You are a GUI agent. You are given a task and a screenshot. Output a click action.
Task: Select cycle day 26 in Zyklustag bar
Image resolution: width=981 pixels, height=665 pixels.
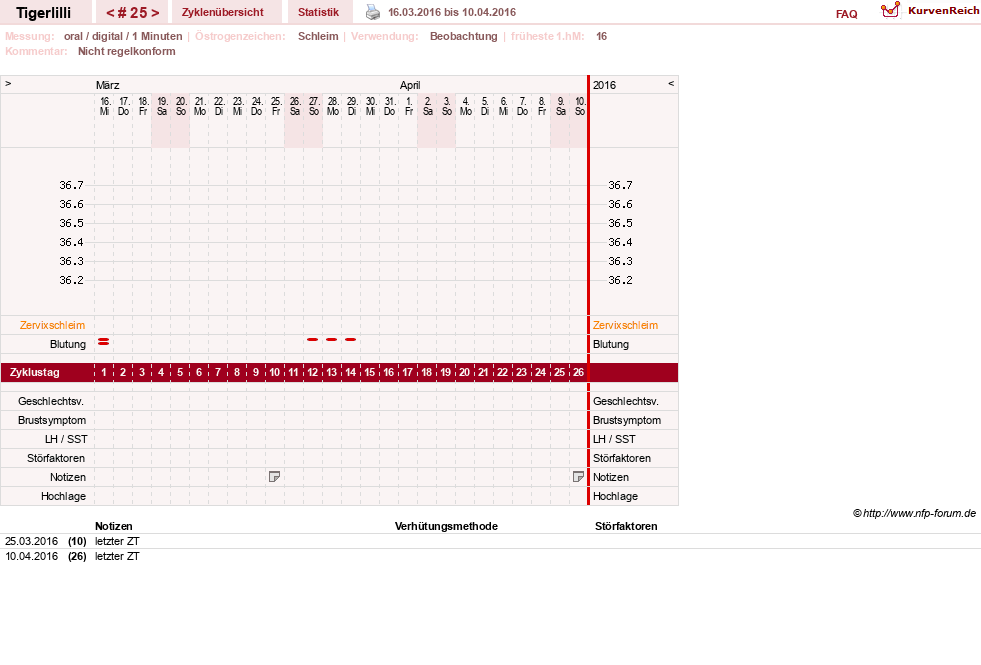point(579,372)
